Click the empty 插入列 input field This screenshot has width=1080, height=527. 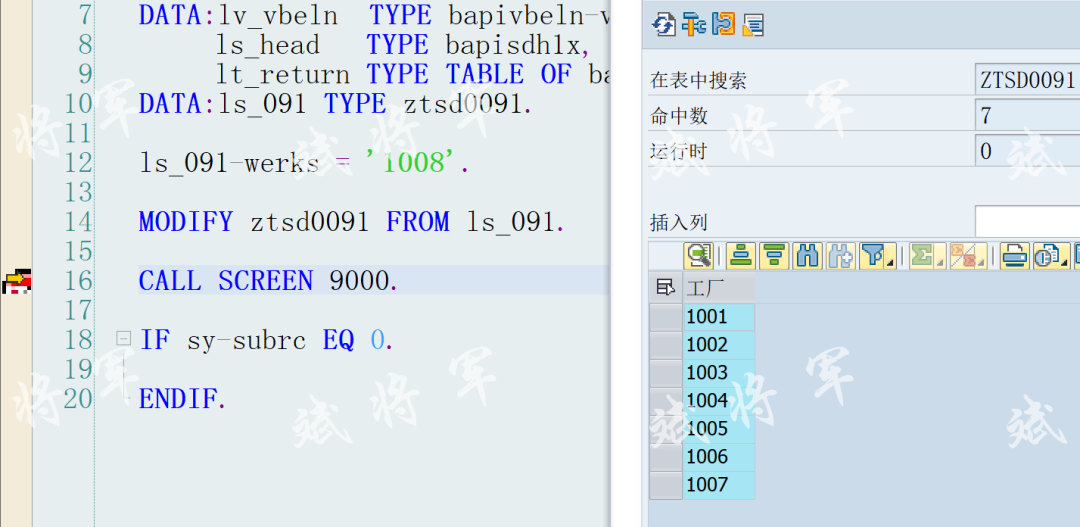click(x=1028, y=222)
